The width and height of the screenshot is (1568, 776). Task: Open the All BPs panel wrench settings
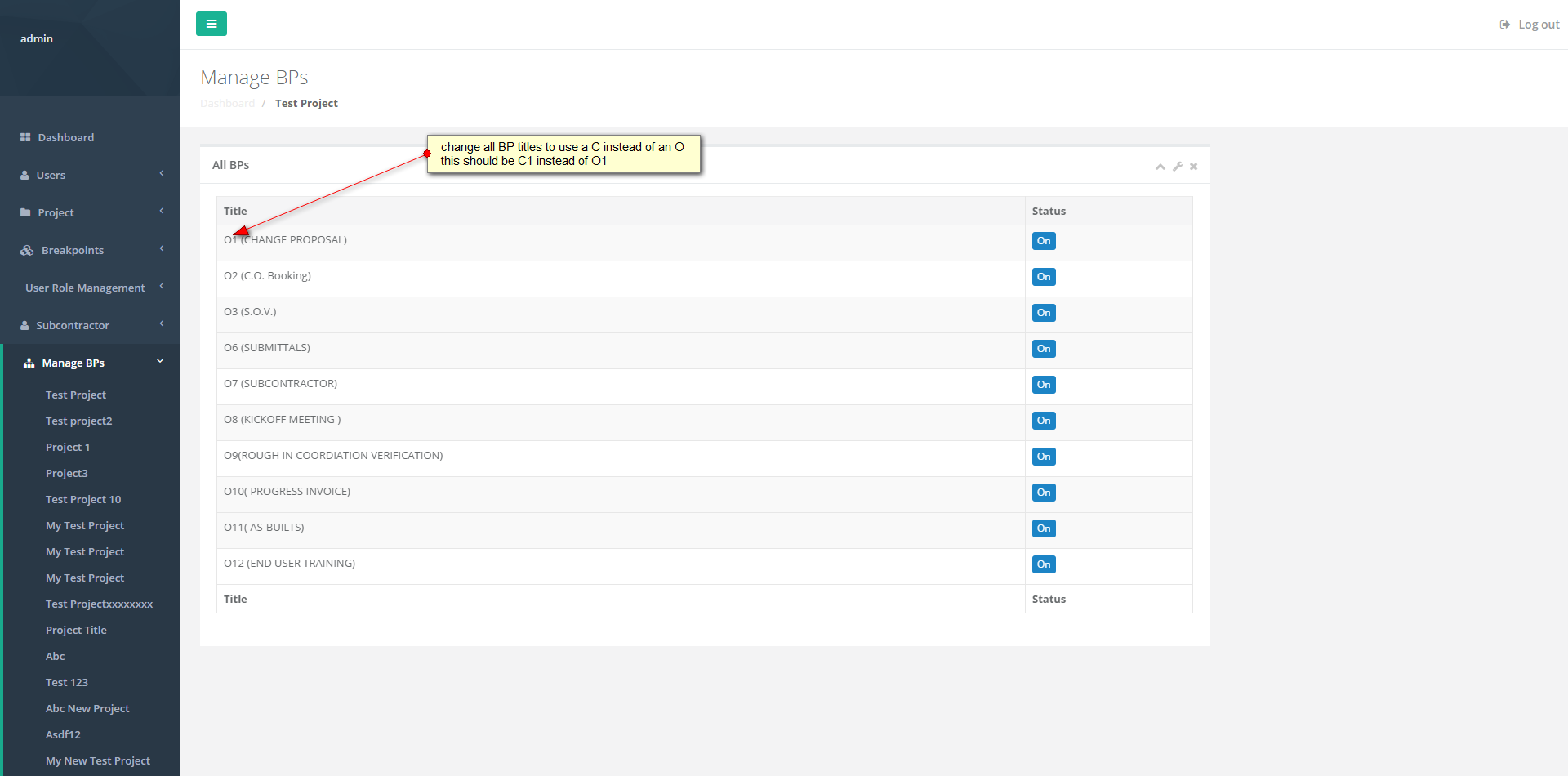pos(1177,167)
